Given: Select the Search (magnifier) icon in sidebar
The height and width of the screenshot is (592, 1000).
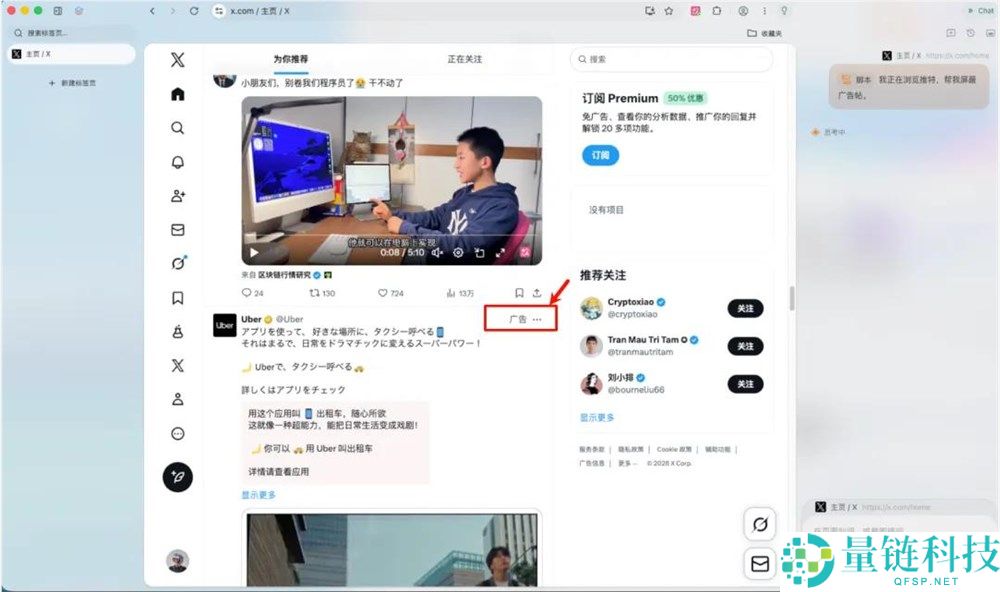Looking at the screenshot, I should pos(177,128).
